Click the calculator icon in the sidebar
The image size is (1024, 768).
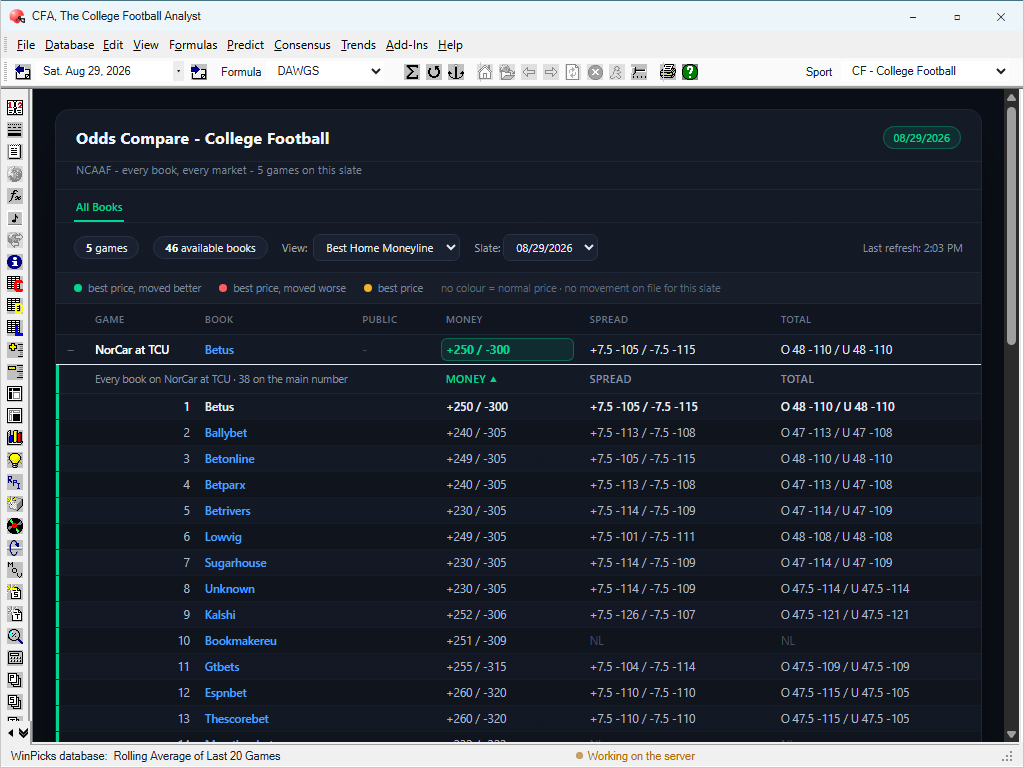point(15,658)
